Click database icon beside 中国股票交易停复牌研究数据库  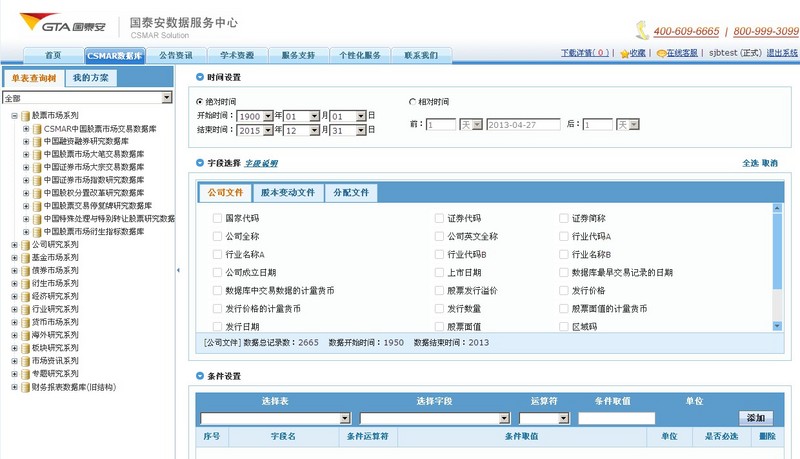pyautogui.click(x=37, y=206)
